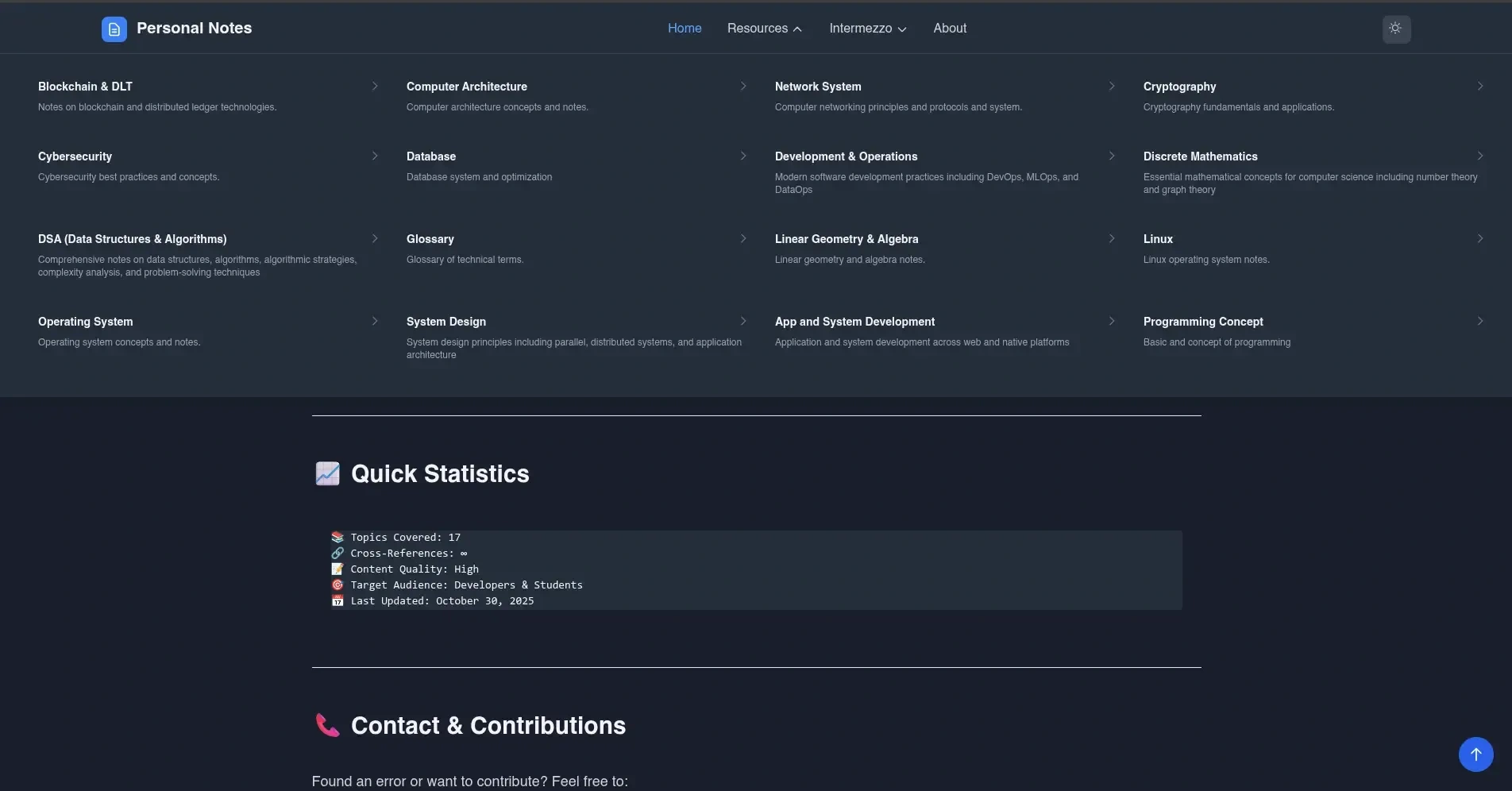Open the Glossary section
Viewport: 1512px width, 791px height.
pos(430,239)
